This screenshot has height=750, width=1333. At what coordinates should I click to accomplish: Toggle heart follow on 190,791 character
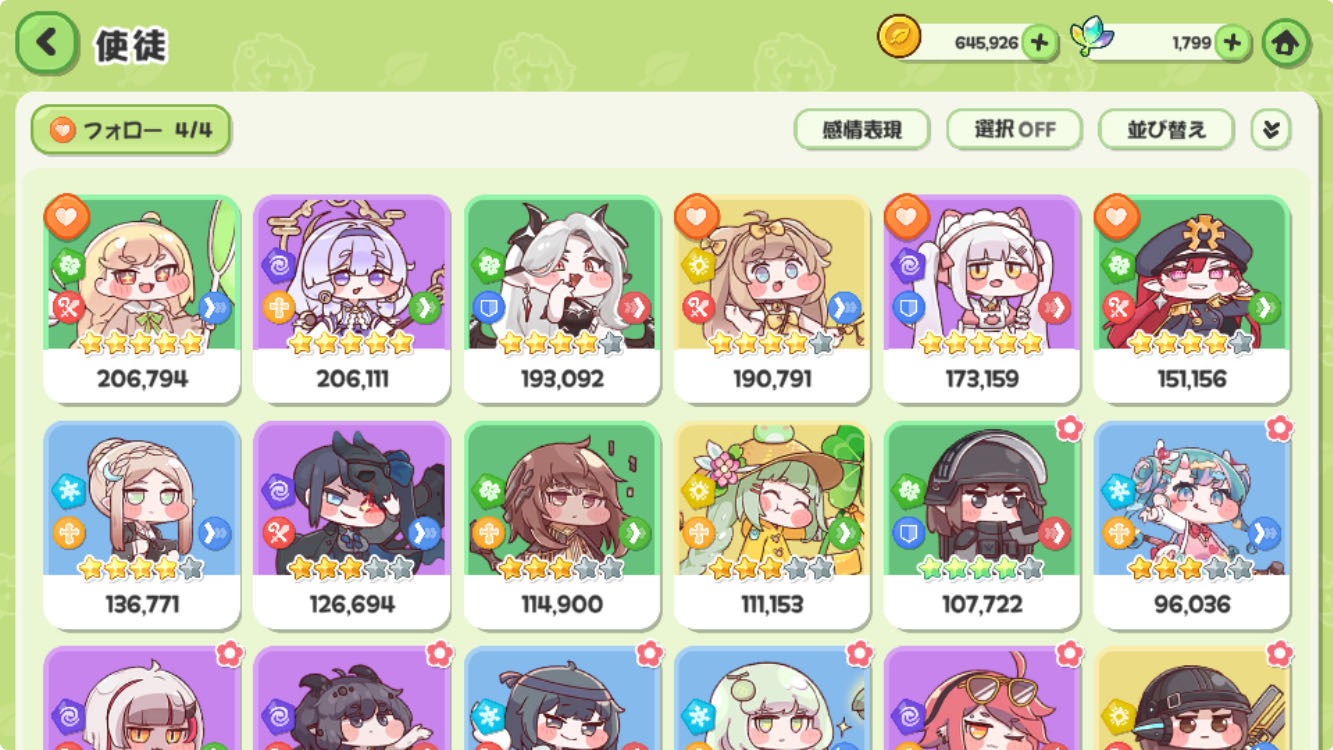(697, 217)
